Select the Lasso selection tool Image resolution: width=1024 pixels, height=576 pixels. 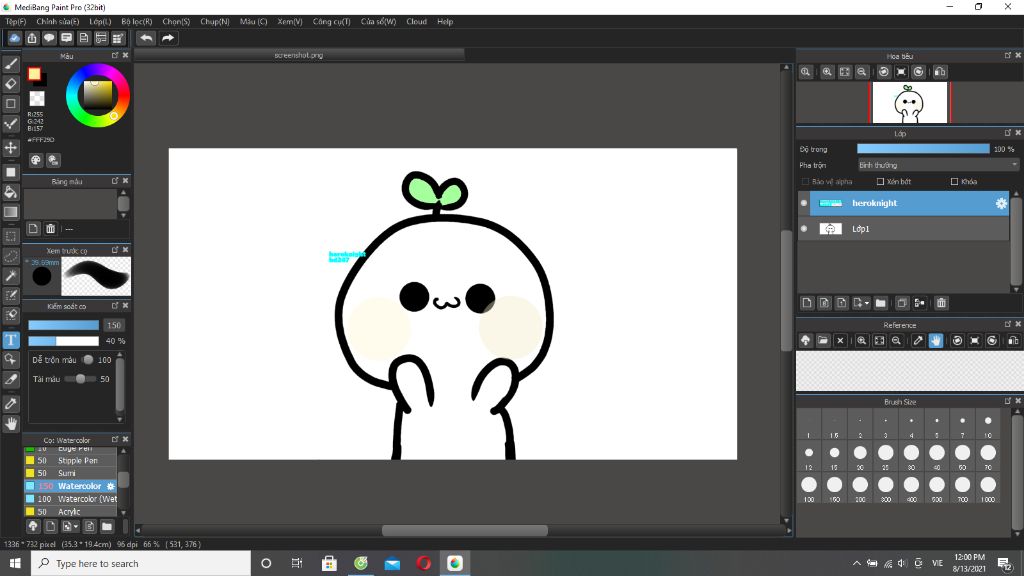(10, 256)
